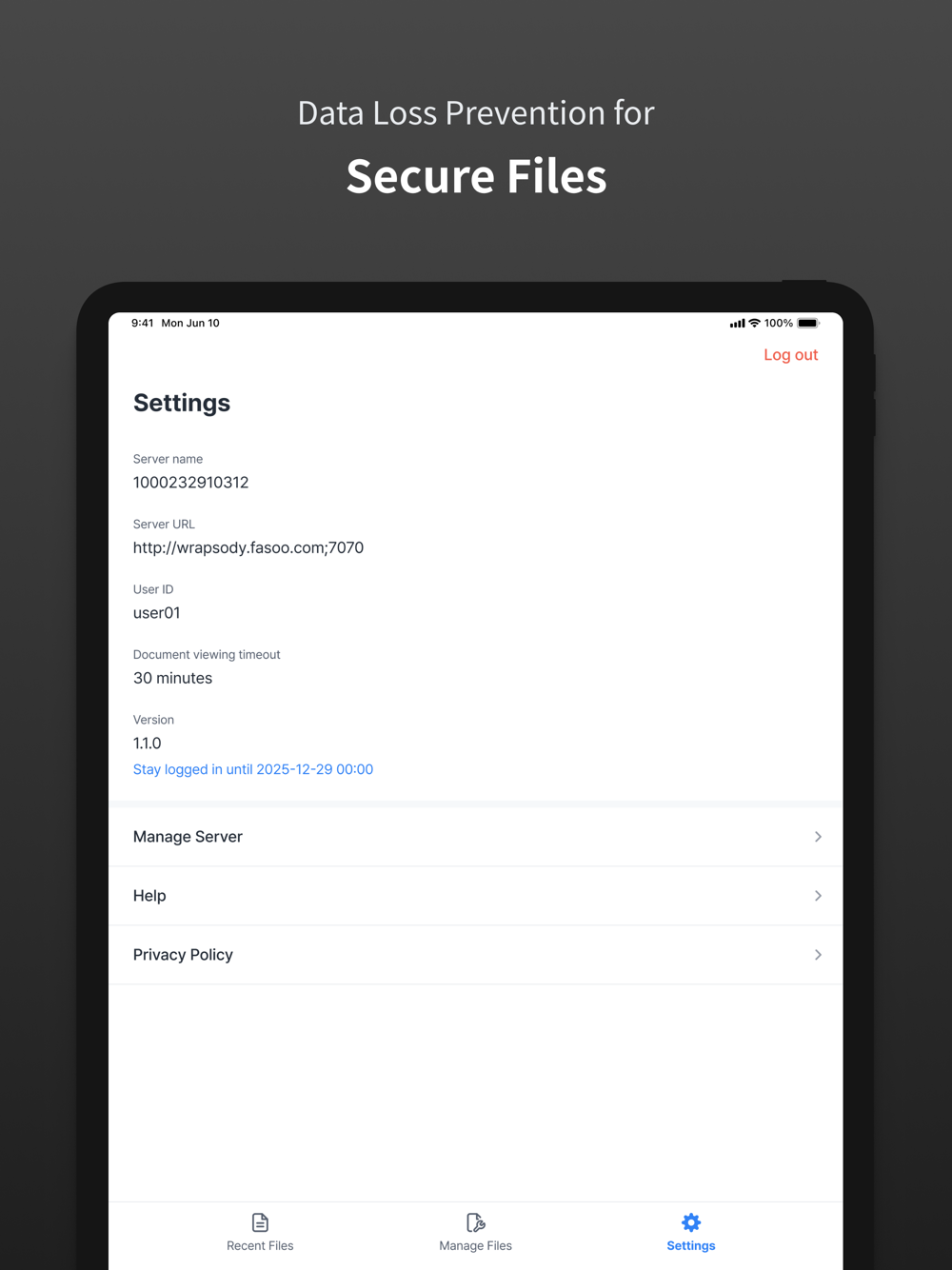Select the Settings gear icon
This screenshot has height=1270, width=952.
pyautogui.click(x=691, y=1222)
